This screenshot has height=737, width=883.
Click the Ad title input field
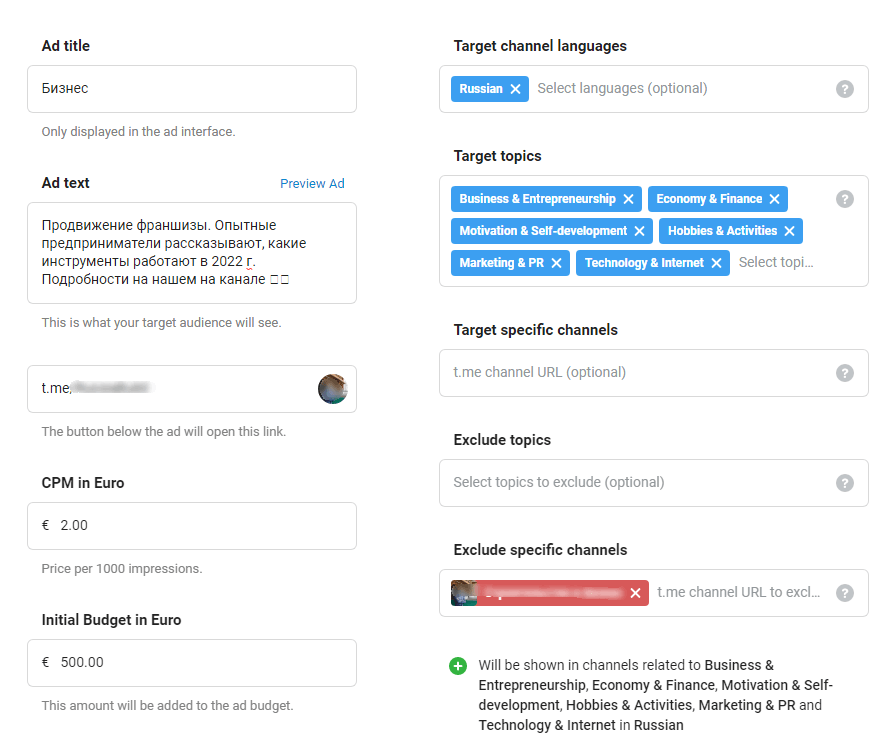(192, 89)
